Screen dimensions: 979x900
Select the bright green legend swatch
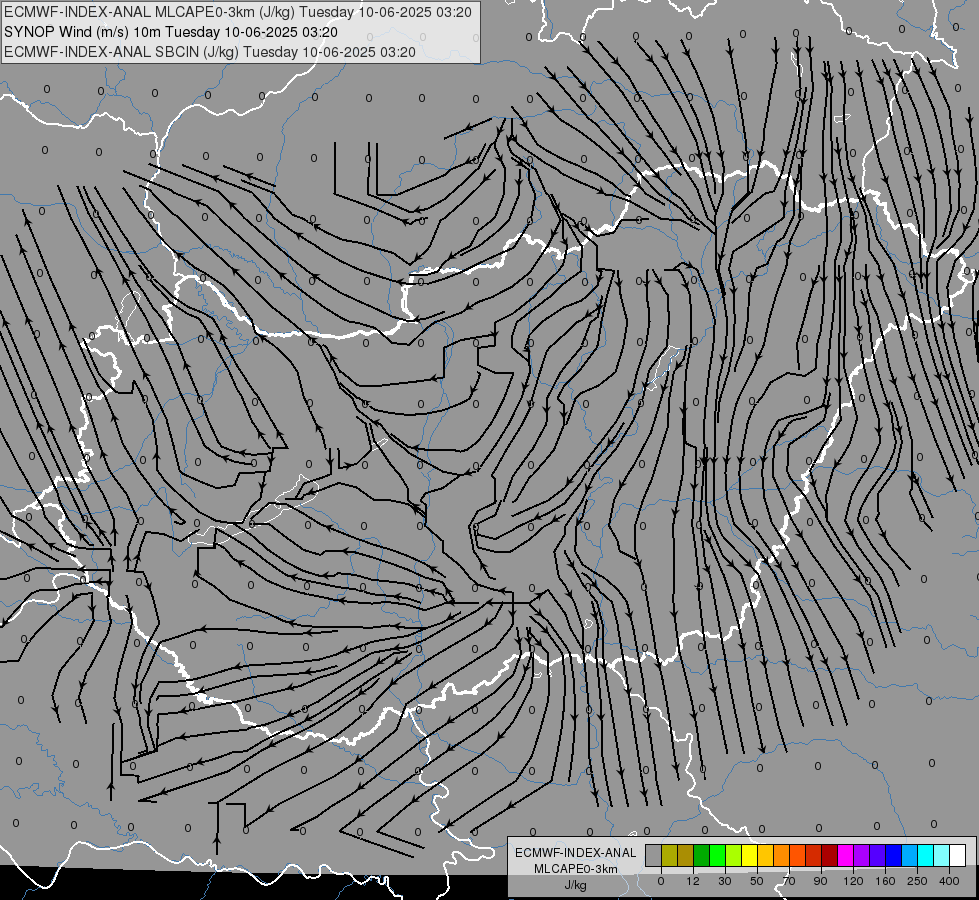718,855
